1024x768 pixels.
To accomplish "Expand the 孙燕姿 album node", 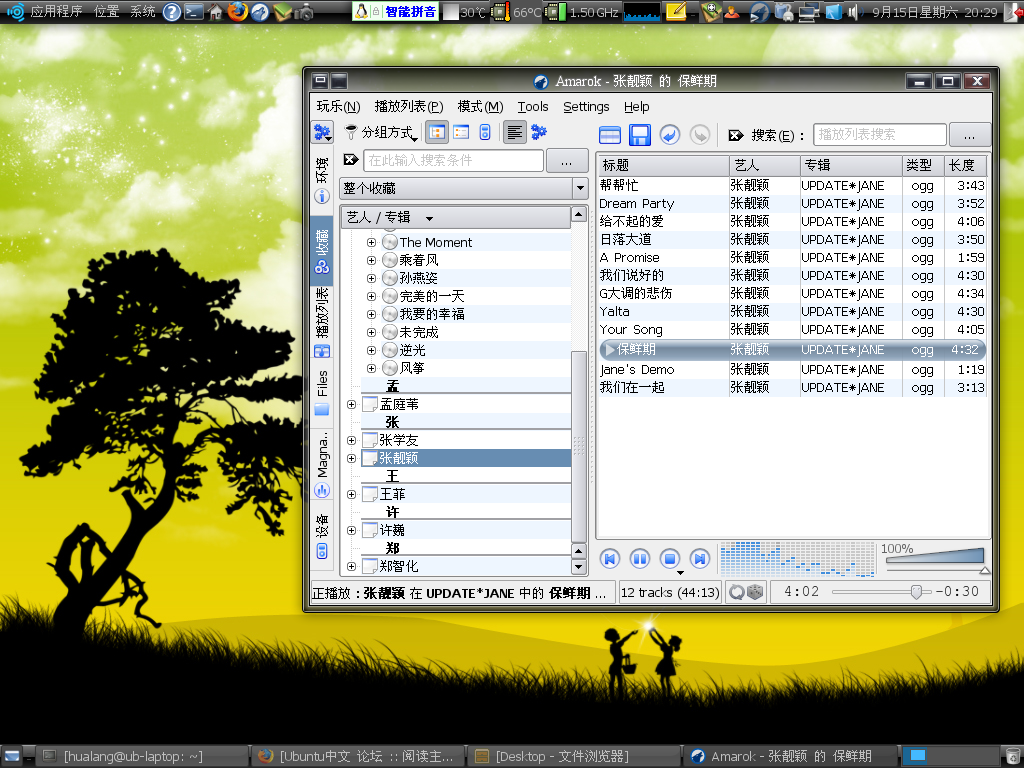I will pos(371,278).
